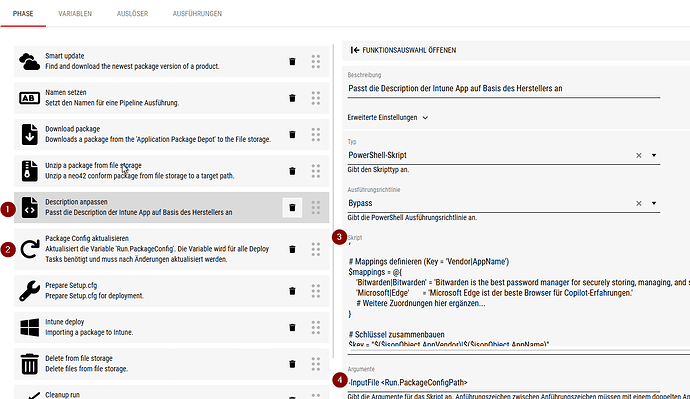Image resolution: width=690 pixels, height=399 pixels.
Task: Switch to the Variablen tab
Action: (x=75, y=14)
